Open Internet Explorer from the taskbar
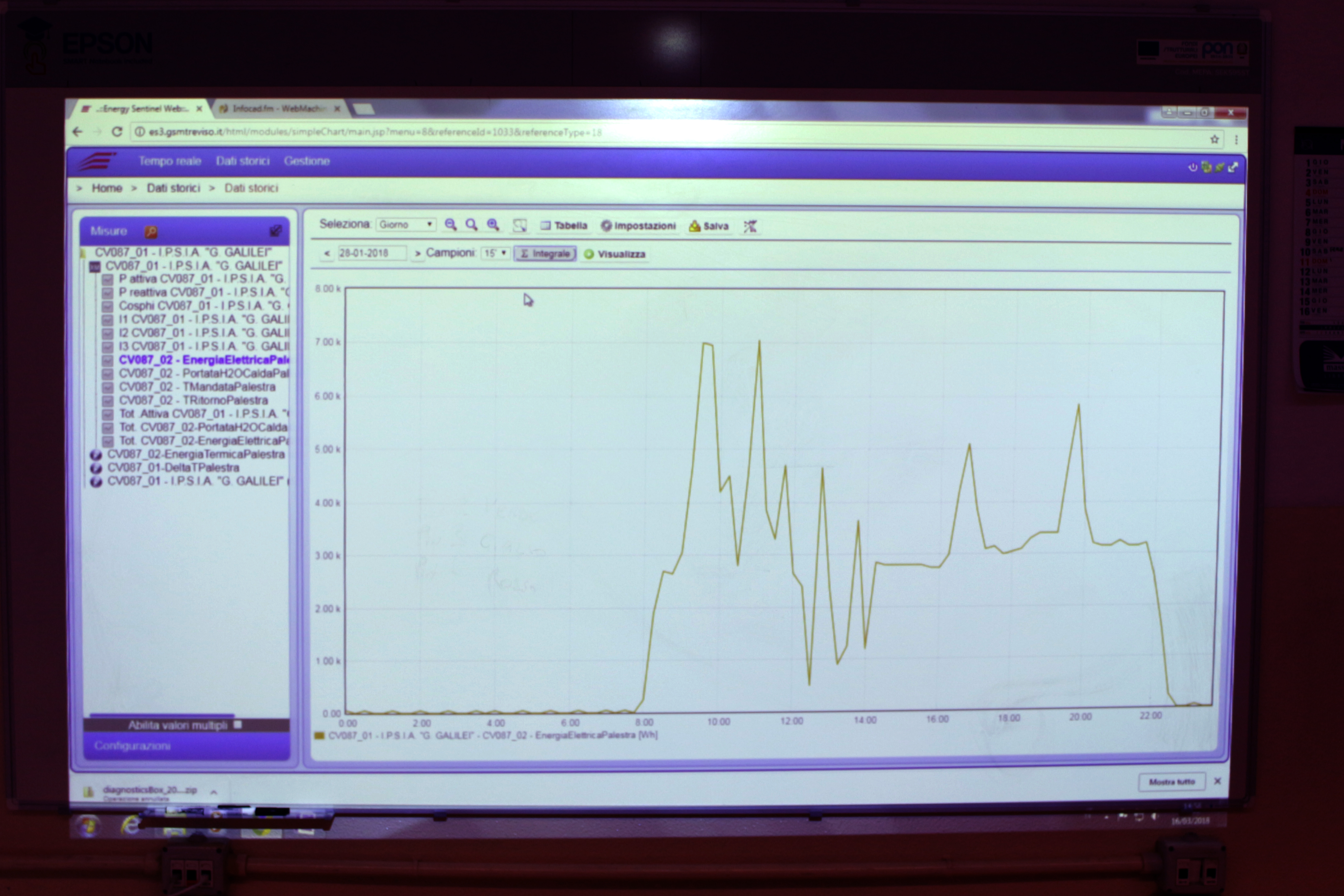 coord(131,825)
